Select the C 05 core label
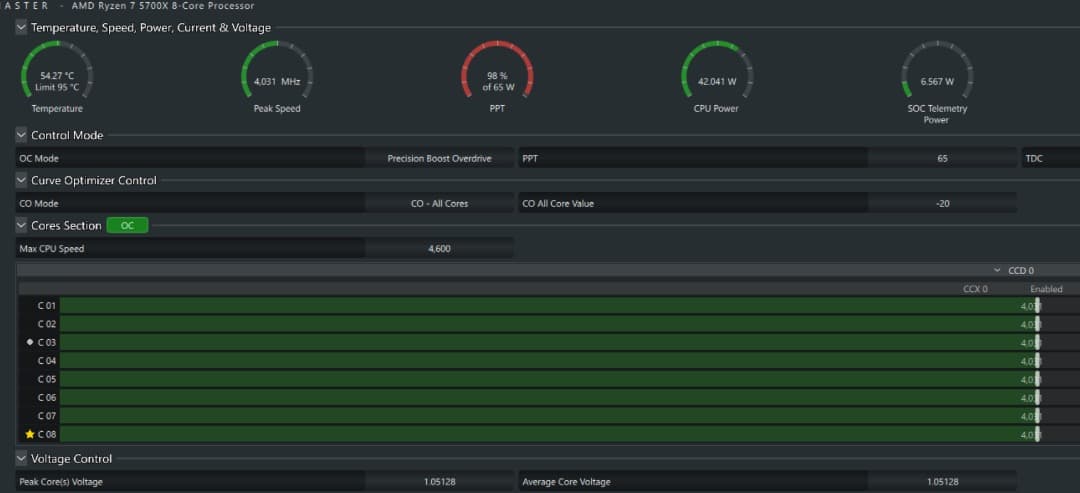 point(47,379)
